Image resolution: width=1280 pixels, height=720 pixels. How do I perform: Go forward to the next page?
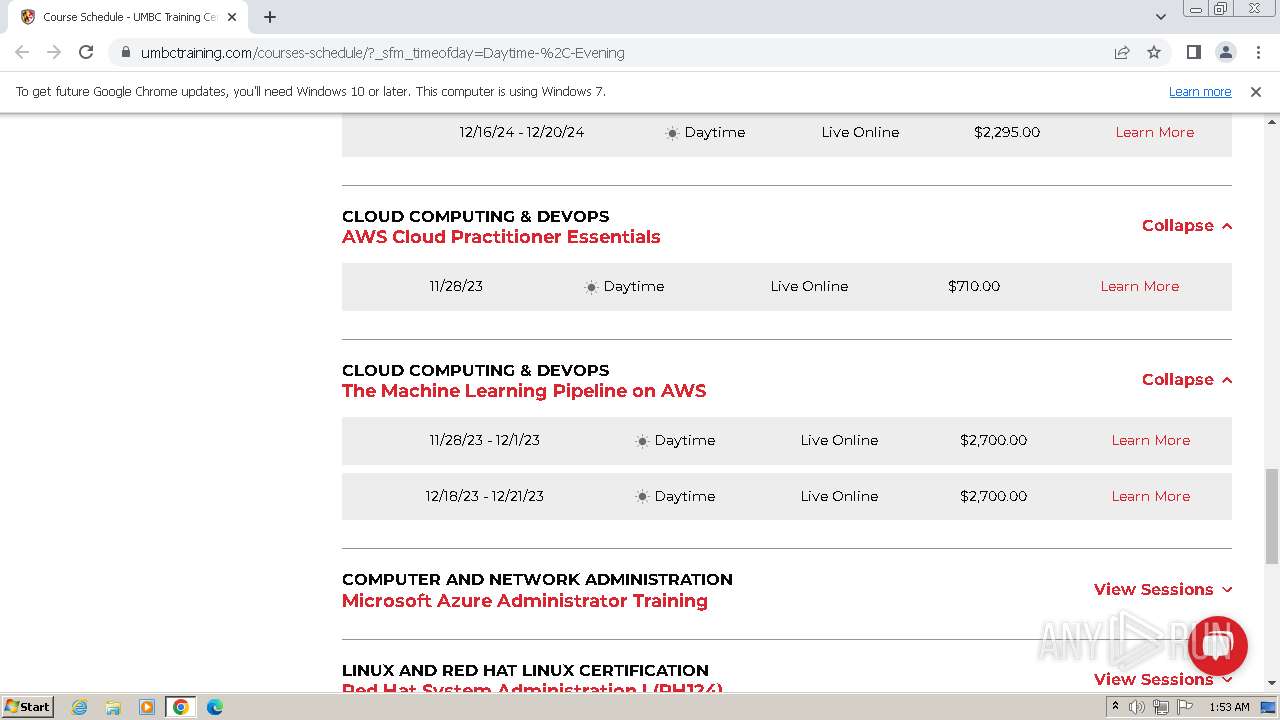click(54, 53)
